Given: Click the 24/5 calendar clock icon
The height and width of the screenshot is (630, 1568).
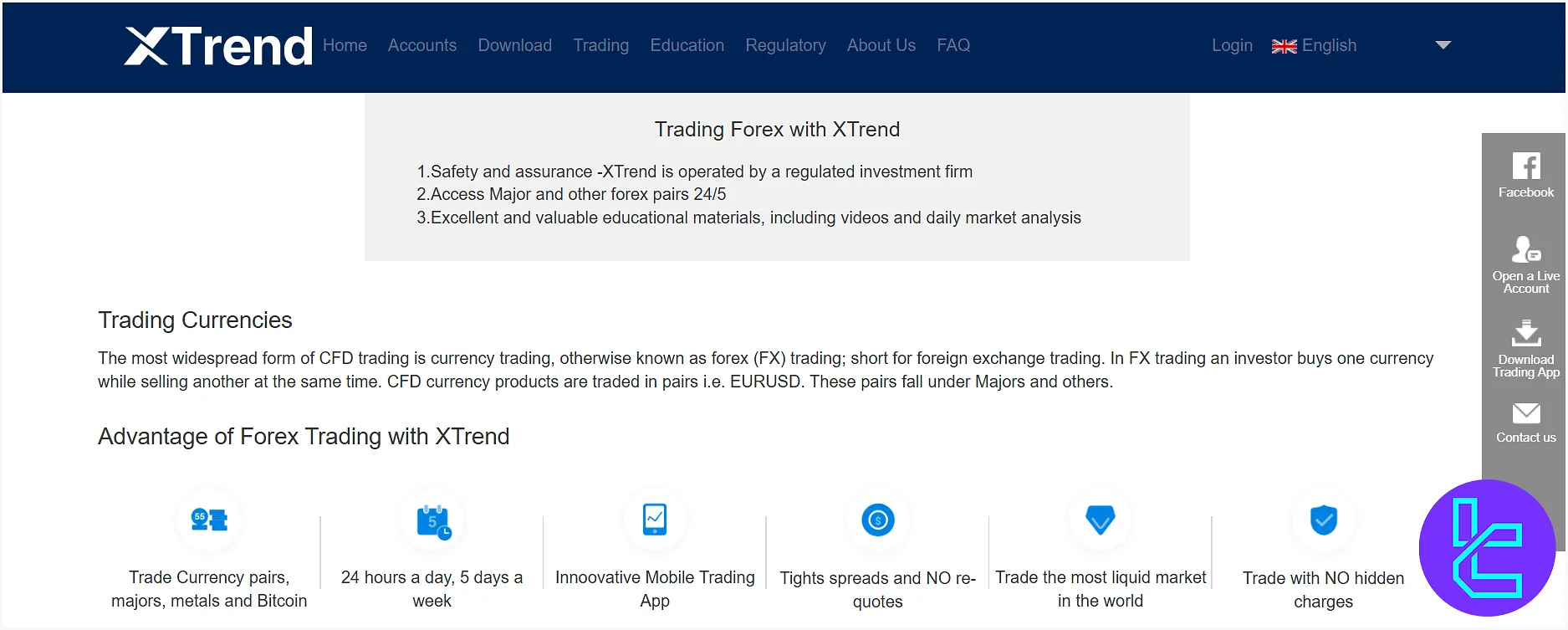Looking at the screenshot, I should coord(433,521).
